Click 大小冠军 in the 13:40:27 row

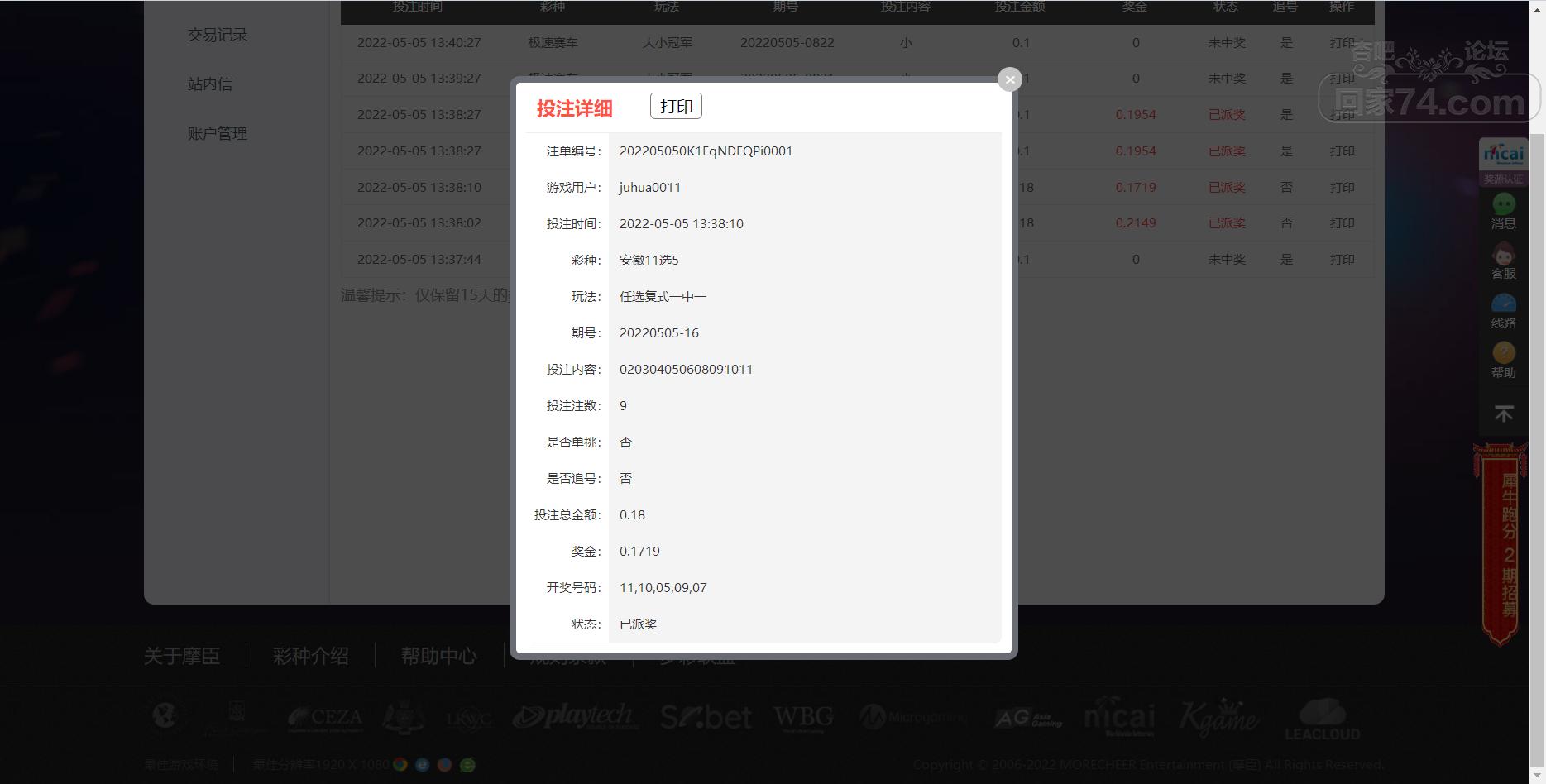coord(668,43)
